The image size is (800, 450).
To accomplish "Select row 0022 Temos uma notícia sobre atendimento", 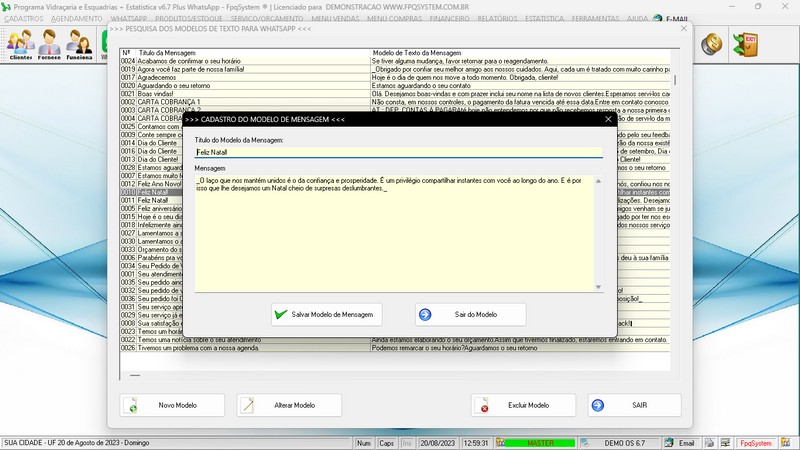I will coord(395,339).
